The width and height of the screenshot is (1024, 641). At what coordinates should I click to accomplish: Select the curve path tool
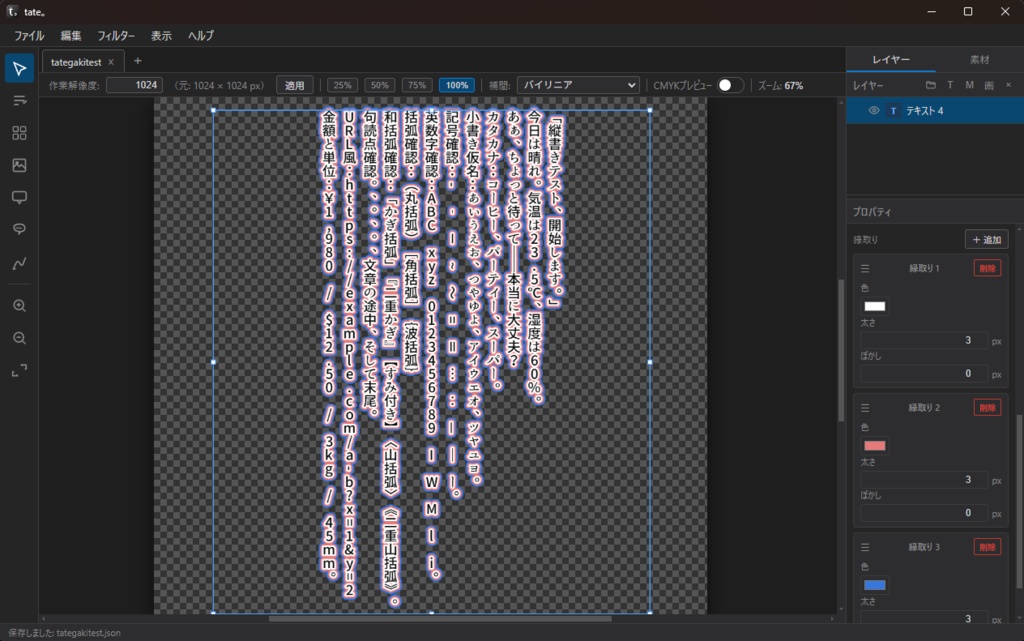19,263
